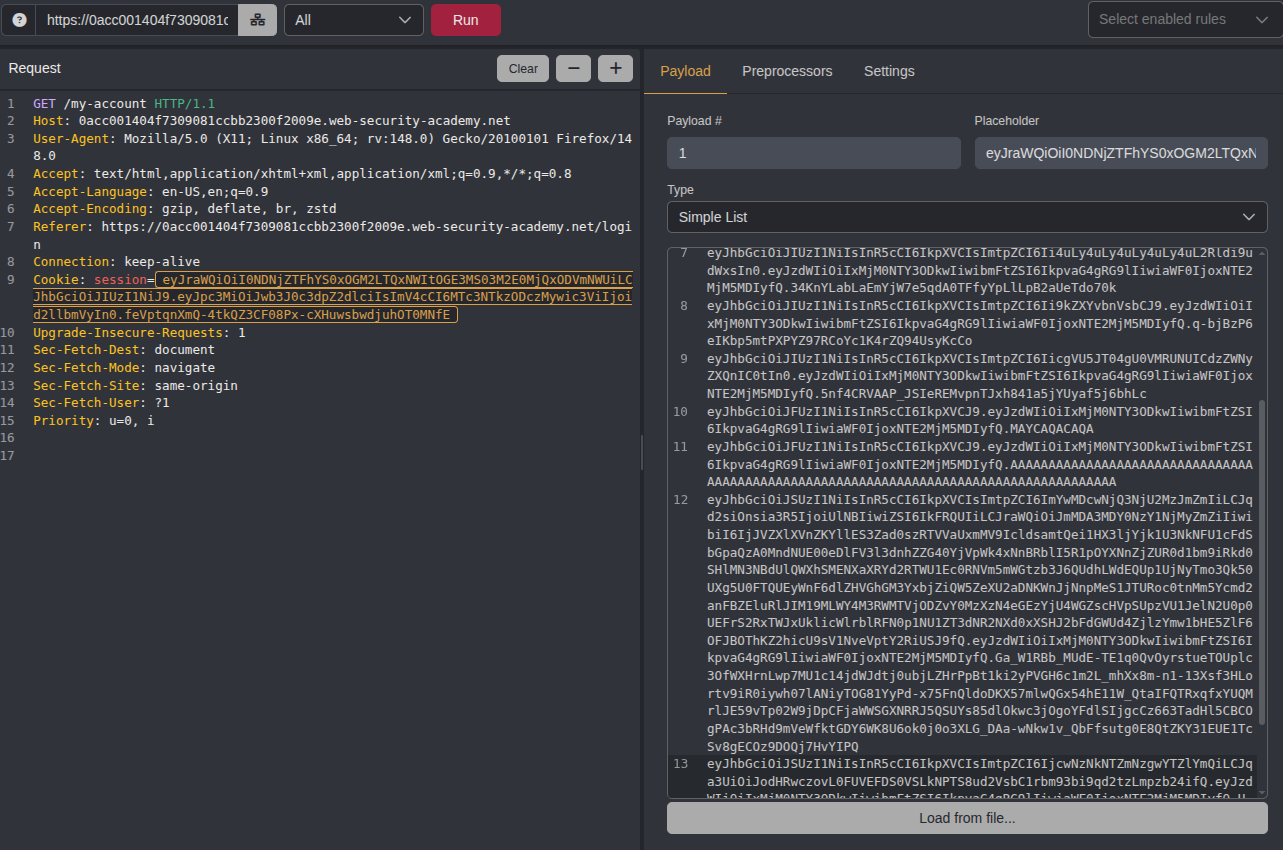Screen dimensions: 1283x850
Task: Open the All placeholder filter dropdown
Action: [353, 19]
